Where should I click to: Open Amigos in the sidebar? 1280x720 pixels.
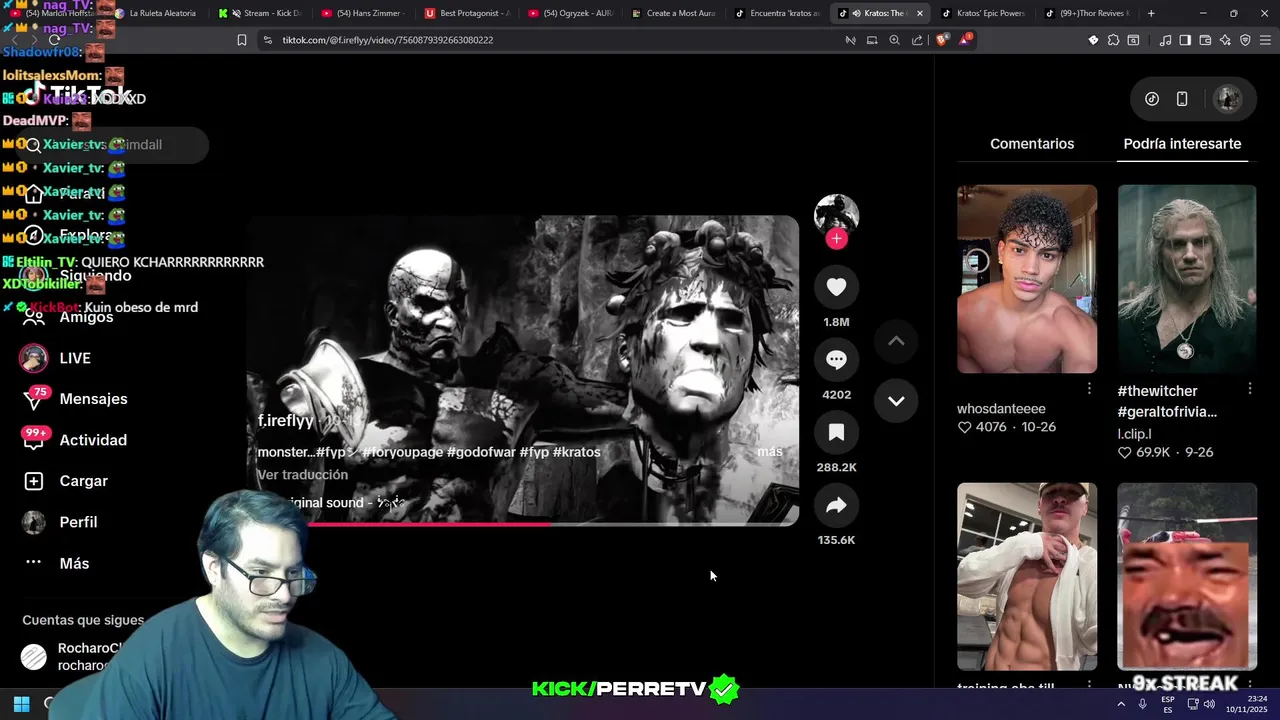(x=68, y=317)
